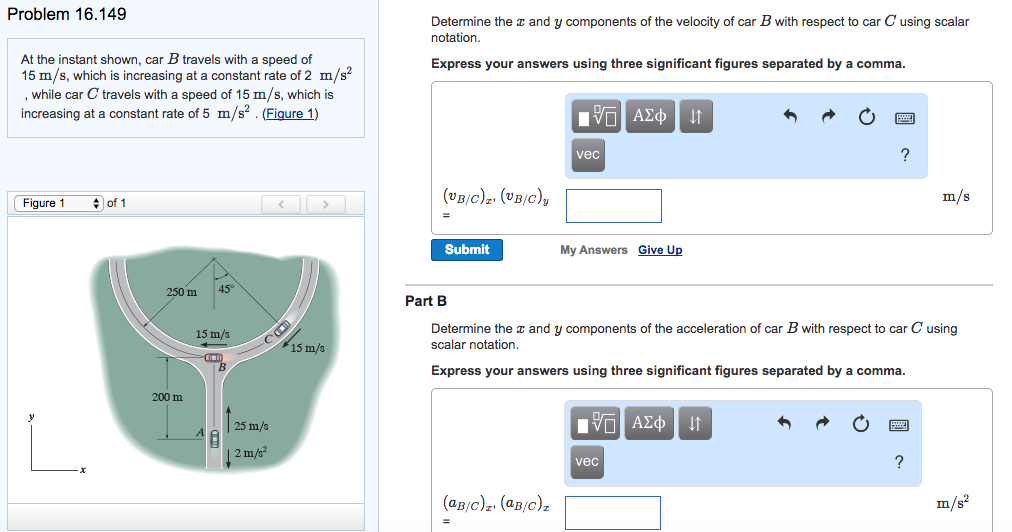This screenshot has width=1012, height=532.
Task: Click the Part B heading
Action: tap(426, 301)
